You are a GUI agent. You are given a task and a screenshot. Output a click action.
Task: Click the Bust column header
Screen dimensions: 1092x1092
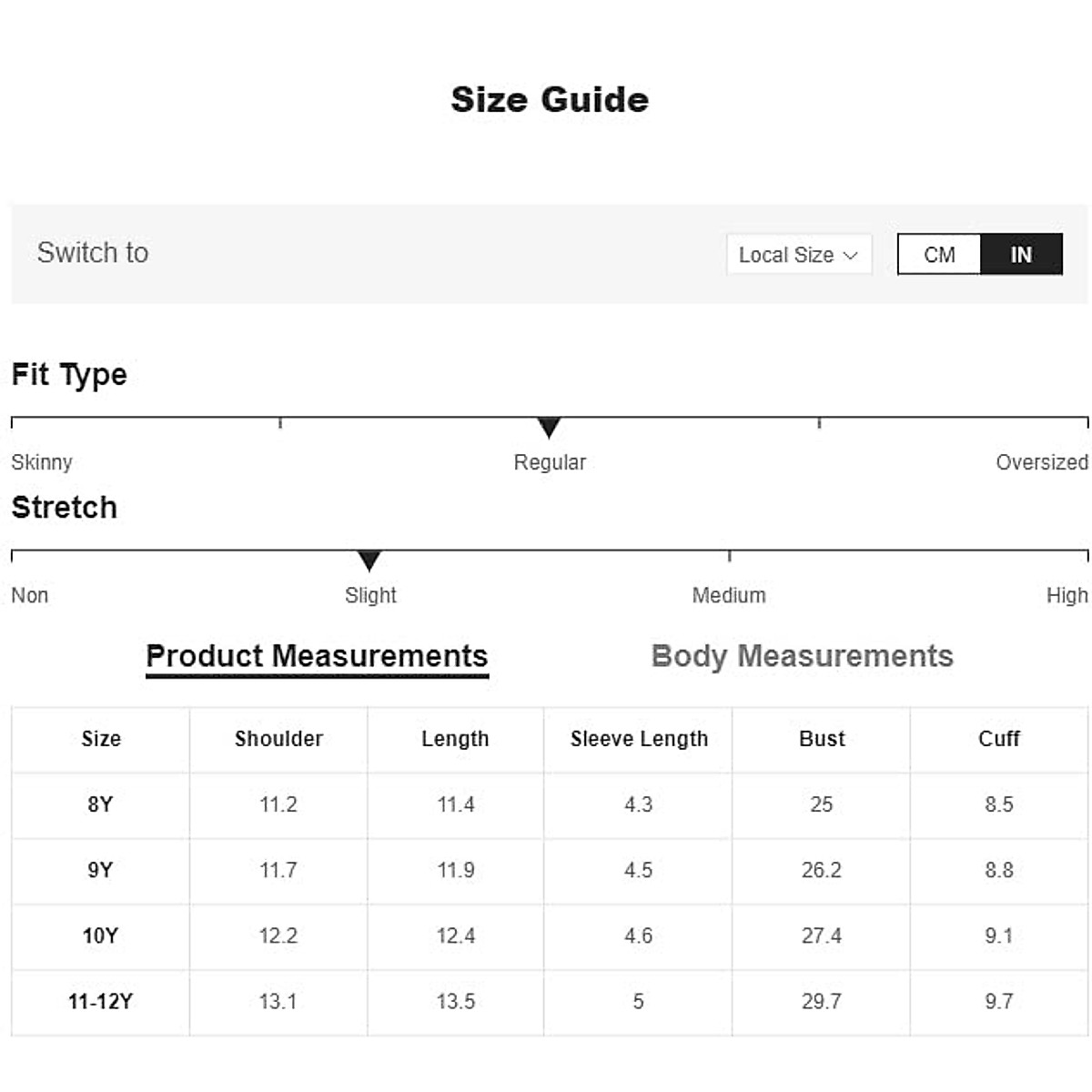point(822,739)
